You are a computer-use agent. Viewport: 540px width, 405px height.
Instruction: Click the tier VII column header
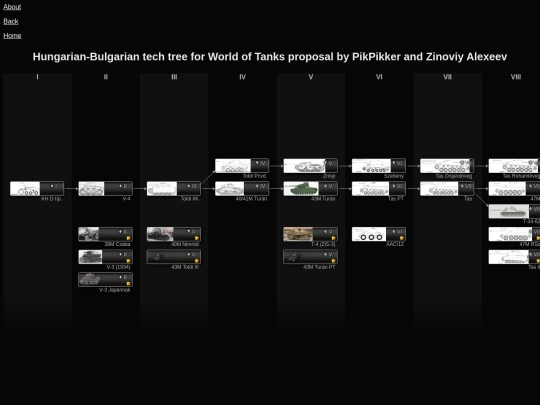tap(447, 77)
